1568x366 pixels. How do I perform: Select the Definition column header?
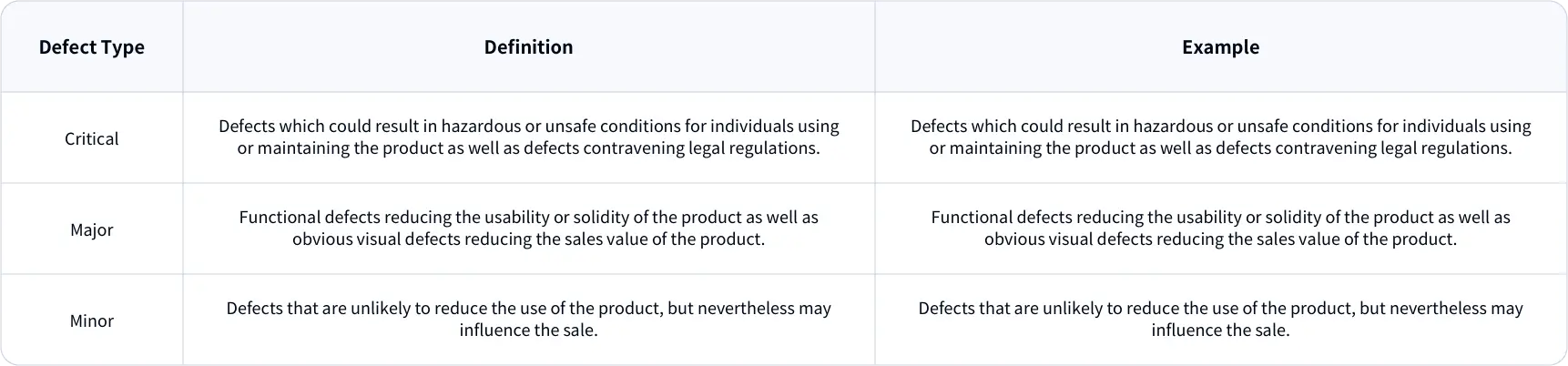528,47
